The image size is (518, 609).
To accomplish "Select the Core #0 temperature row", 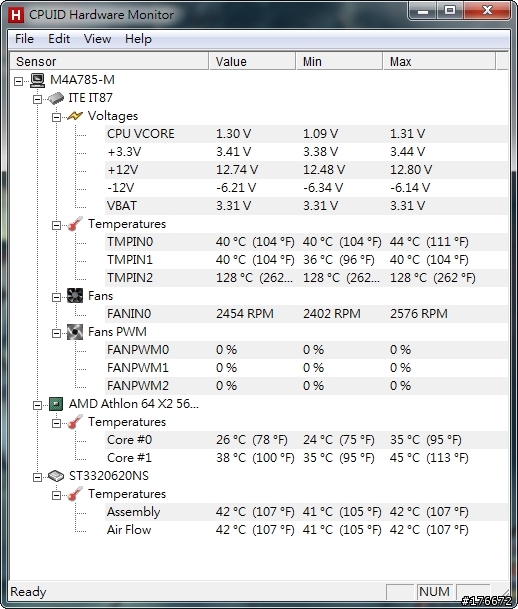I will [306, 440].
